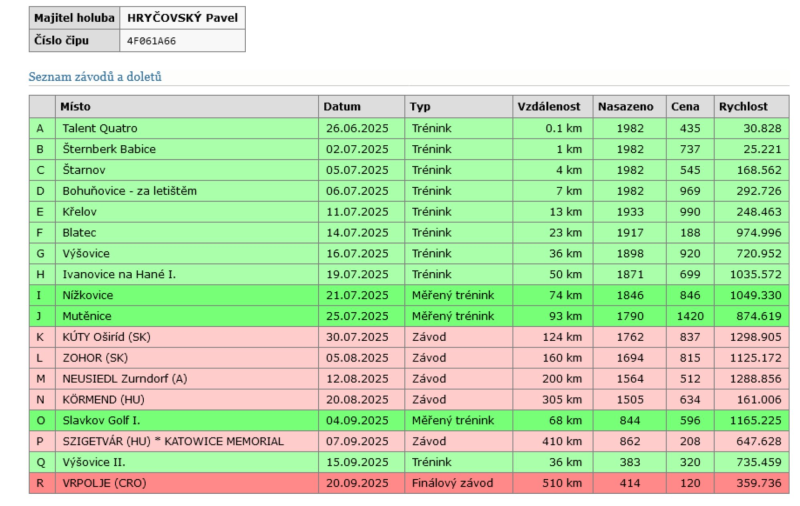Select the KÚTY Oširíd (SK) race
Viewport: 800px width, 506px height.
pos(111,337)
